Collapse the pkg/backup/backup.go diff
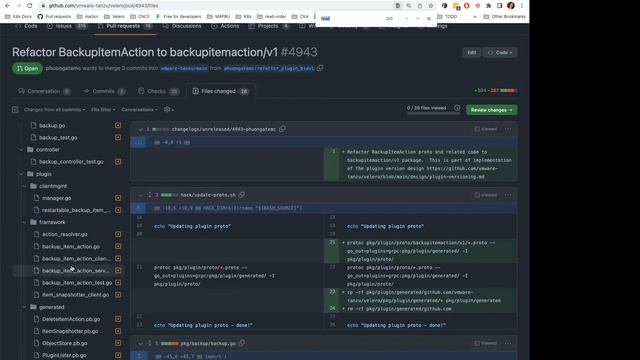Screen dimensions: 640x360 140,343
